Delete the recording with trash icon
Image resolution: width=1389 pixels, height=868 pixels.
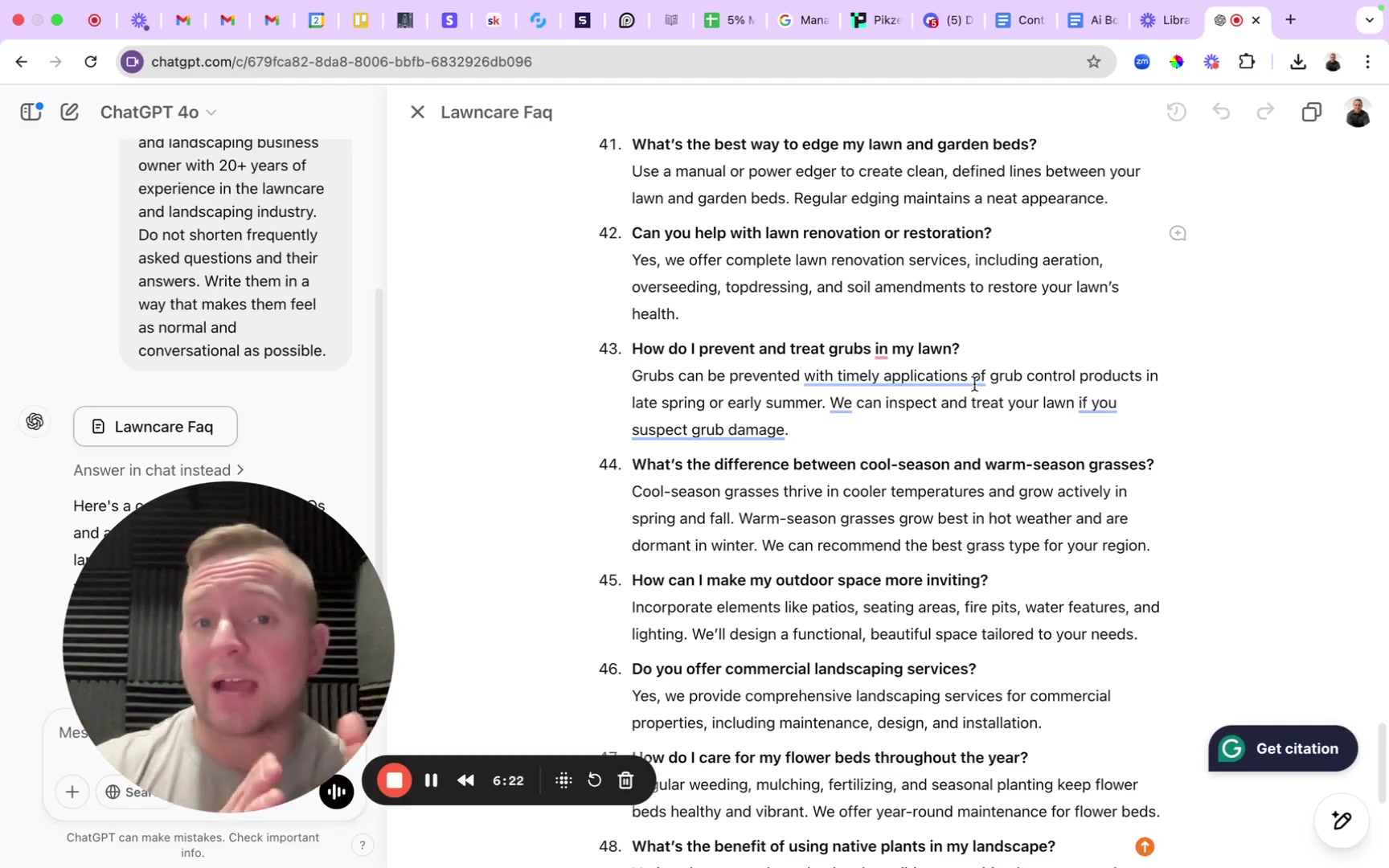coord(626,780)
